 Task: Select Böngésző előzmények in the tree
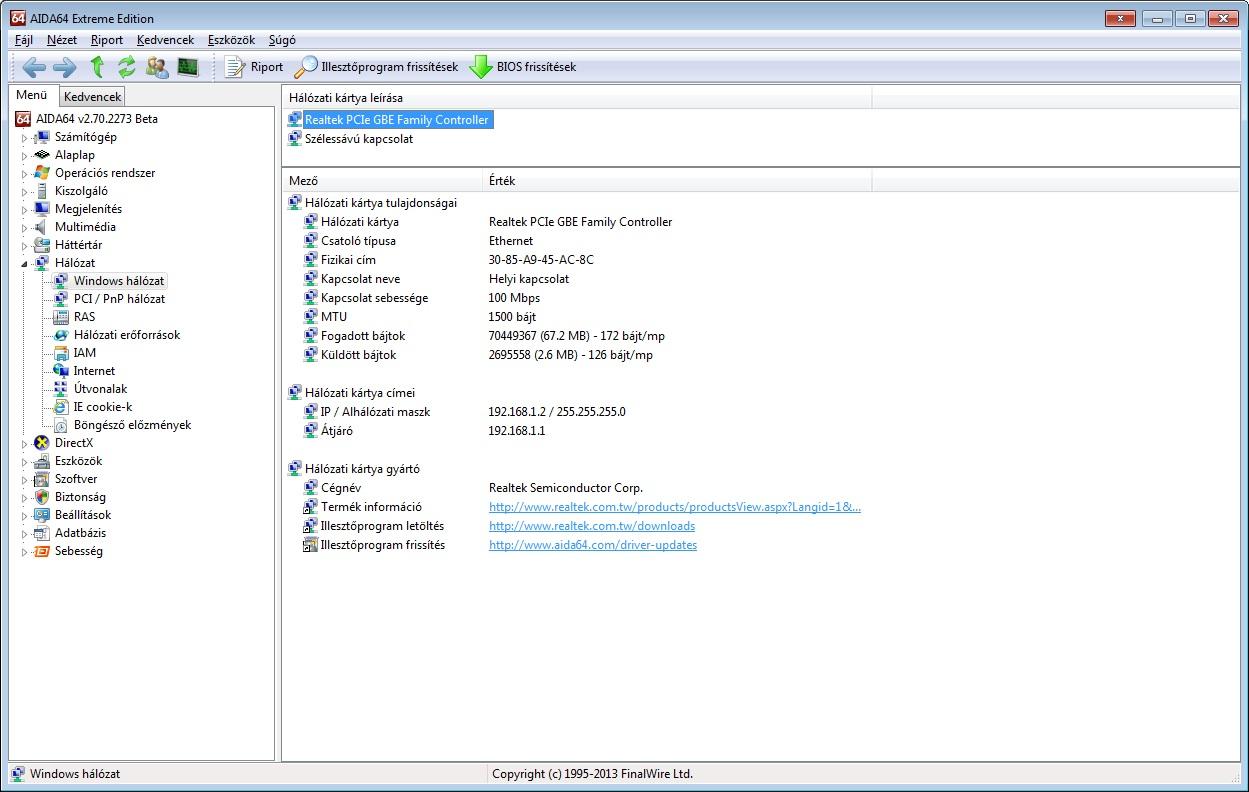click(132, 425)
